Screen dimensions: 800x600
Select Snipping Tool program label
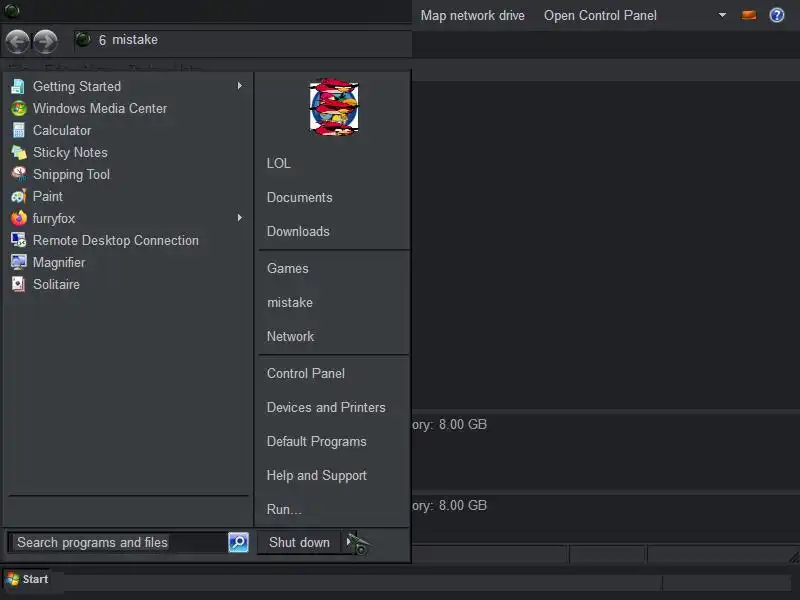click(71, 174)
